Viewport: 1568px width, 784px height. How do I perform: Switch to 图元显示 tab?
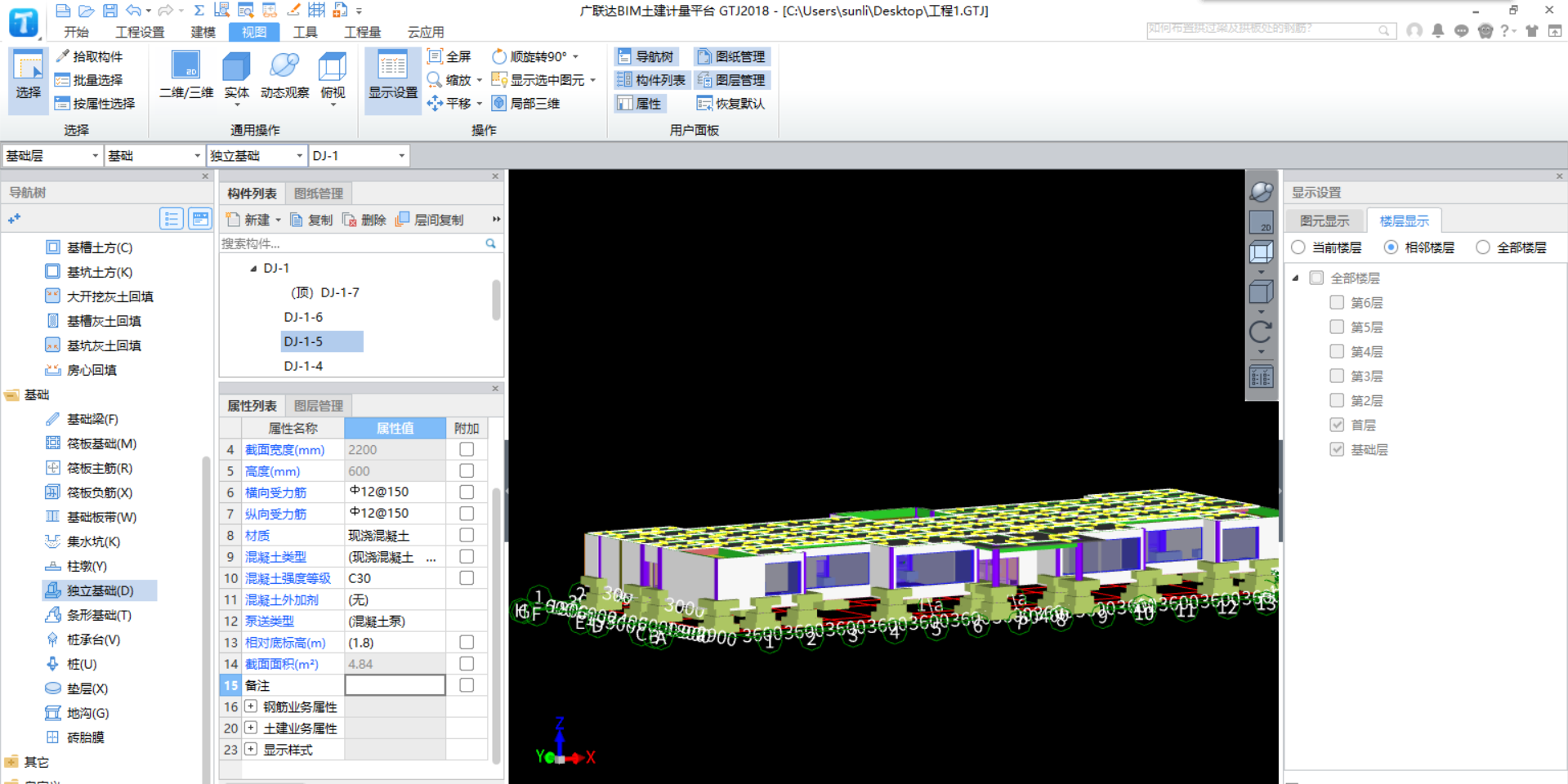pyautogui.click(x=1325, y=220)
